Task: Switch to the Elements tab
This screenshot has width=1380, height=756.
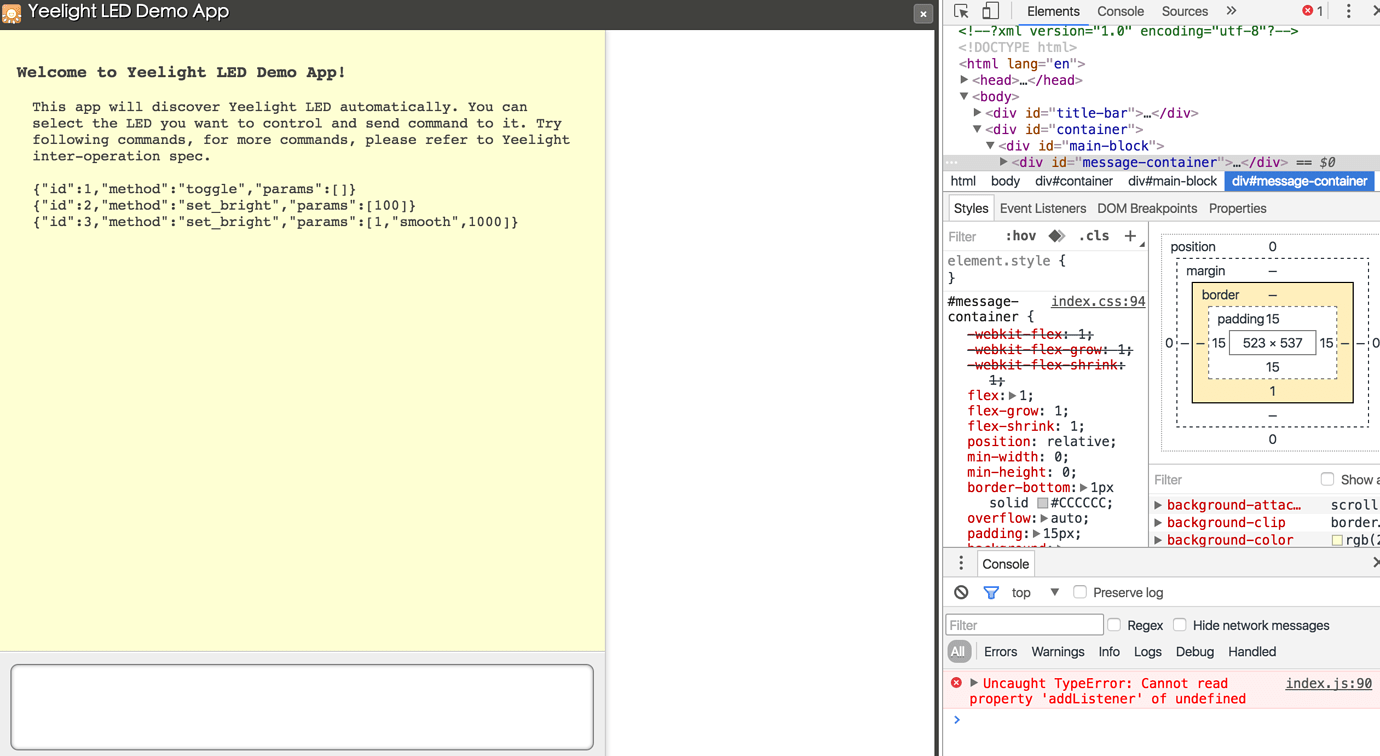Action: pyautogui.click(x=1053, y=11)
